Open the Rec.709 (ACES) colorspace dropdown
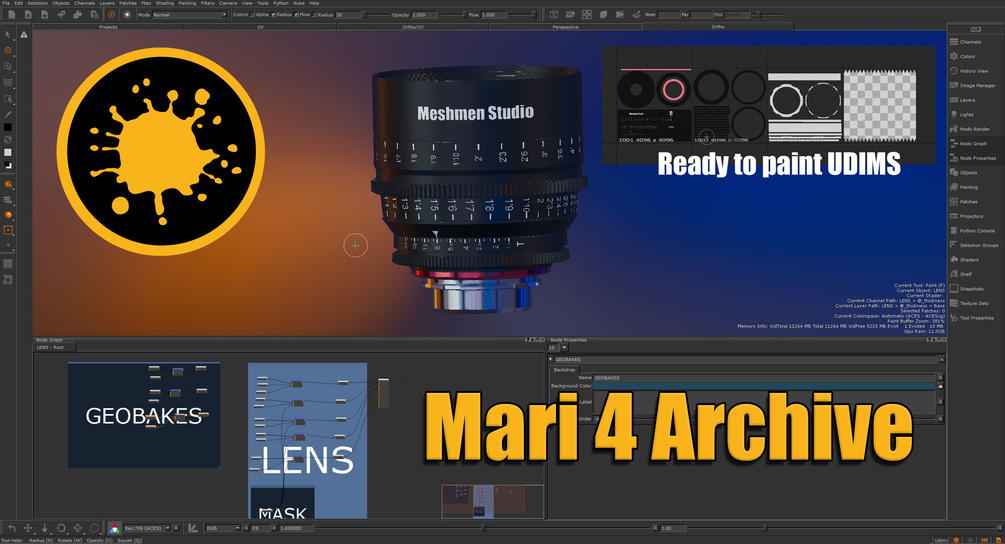The image size is (1005, 544). click(x=147, y=528)
